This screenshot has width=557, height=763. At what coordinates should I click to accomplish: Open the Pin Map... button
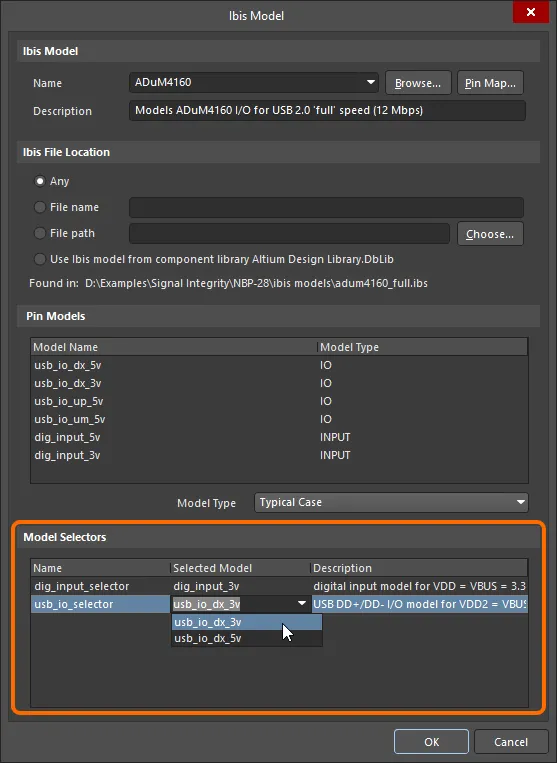click(x=490, y=83)
